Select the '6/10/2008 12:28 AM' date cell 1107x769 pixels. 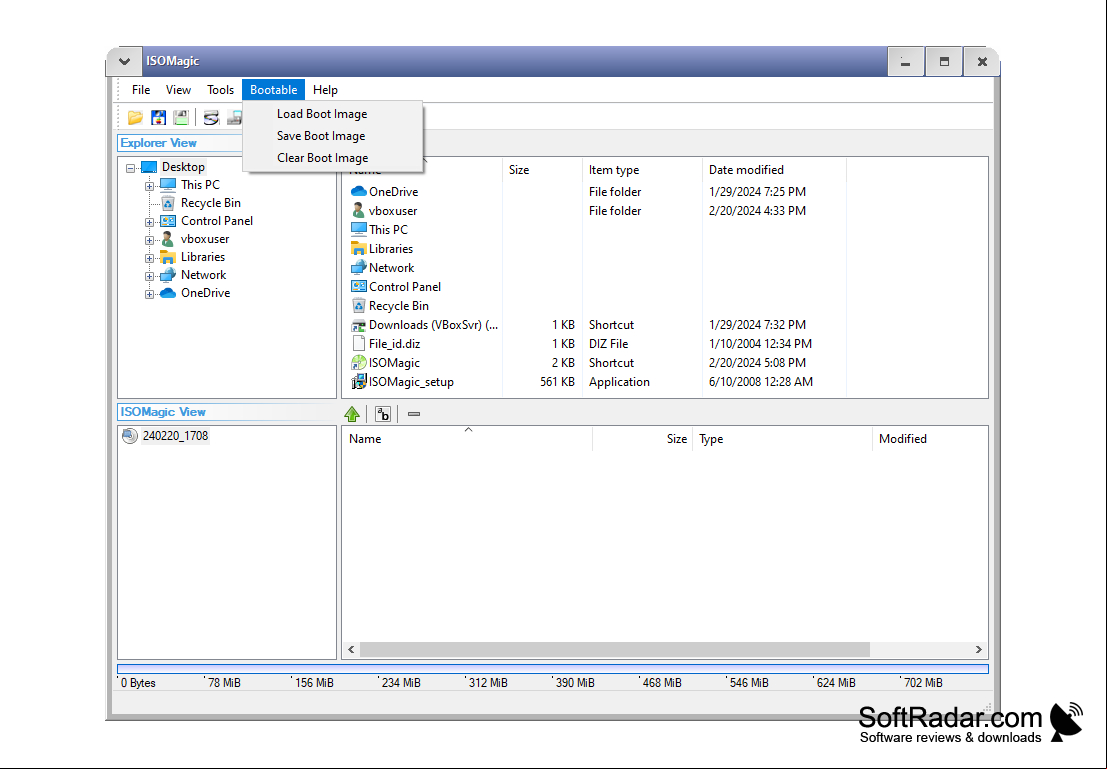click(x=760, y=382)
